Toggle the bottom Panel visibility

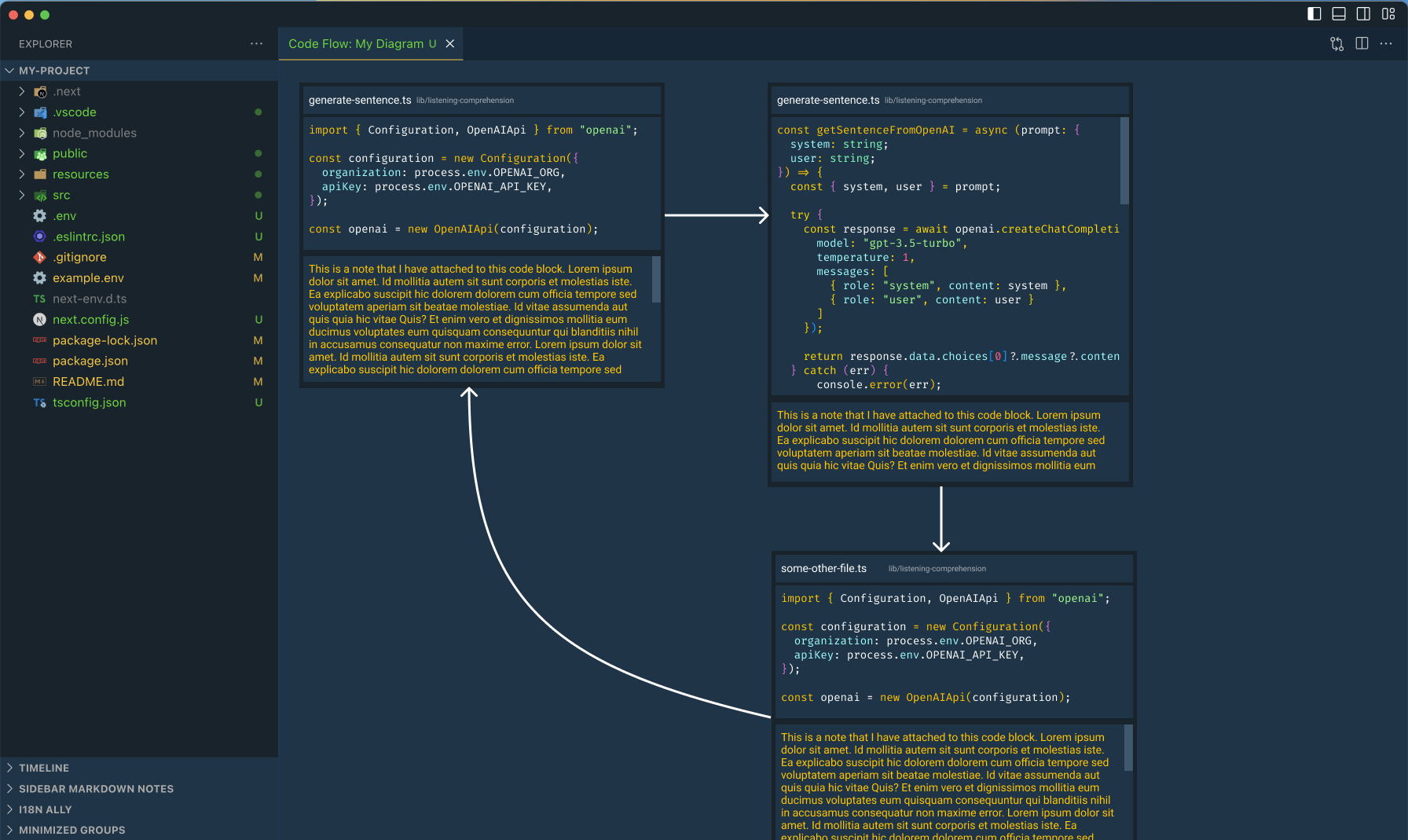1337,13
